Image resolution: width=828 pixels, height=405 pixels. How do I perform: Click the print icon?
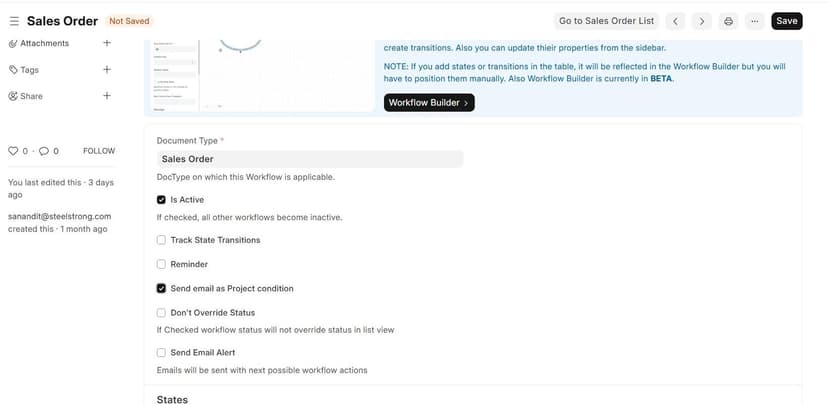729,21
